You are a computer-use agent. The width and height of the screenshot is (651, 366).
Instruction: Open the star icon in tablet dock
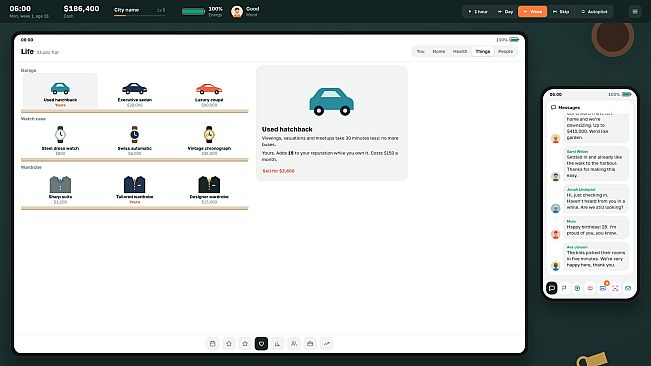click(x=245, y=344)
